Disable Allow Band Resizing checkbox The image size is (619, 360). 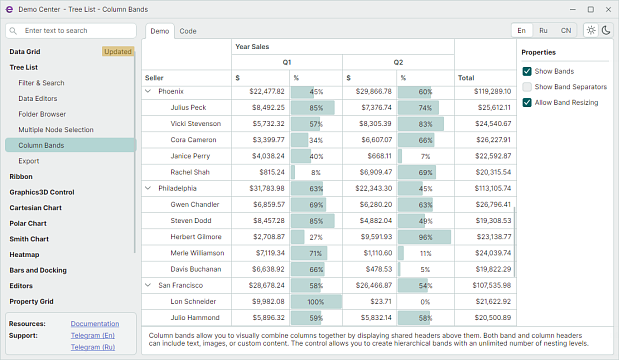[x=527, y=103]
